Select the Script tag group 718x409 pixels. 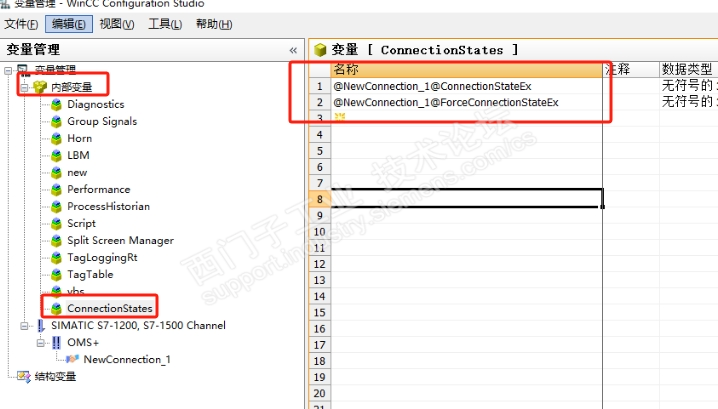click(x=82, y=223)
